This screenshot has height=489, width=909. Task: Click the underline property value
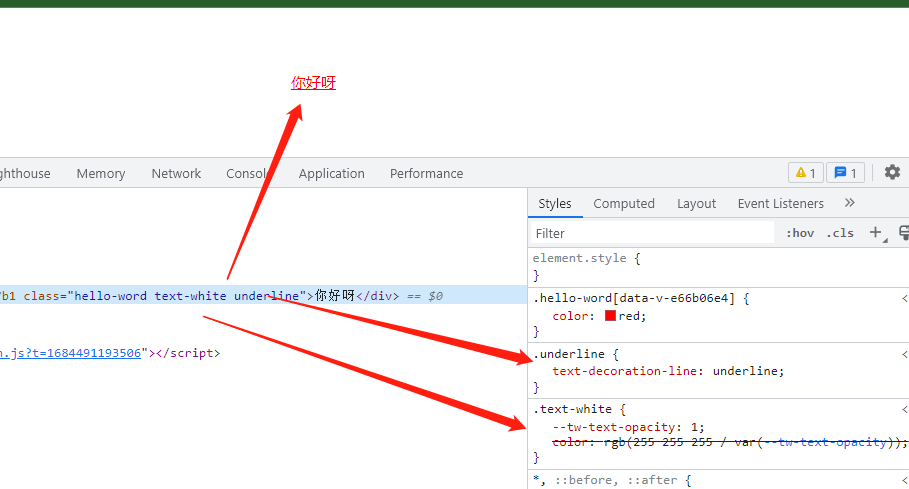tap(747, 371)
